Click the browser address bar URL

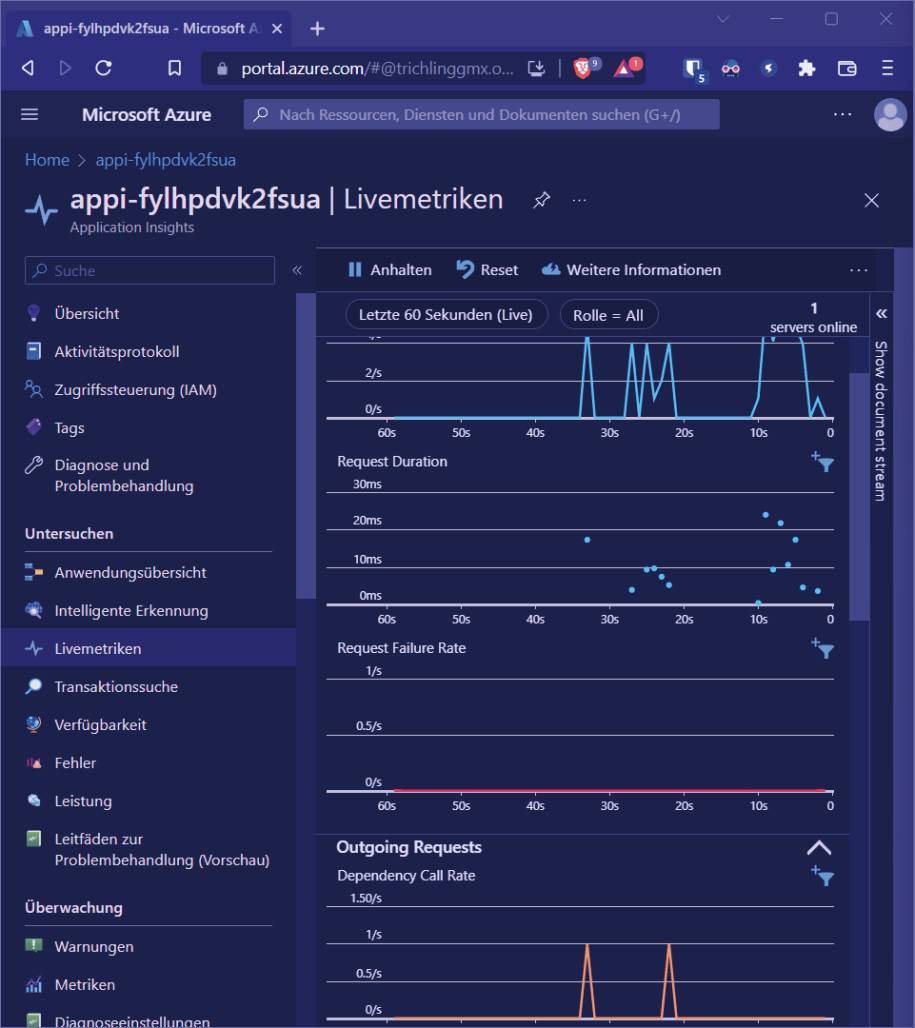[377, 68]
